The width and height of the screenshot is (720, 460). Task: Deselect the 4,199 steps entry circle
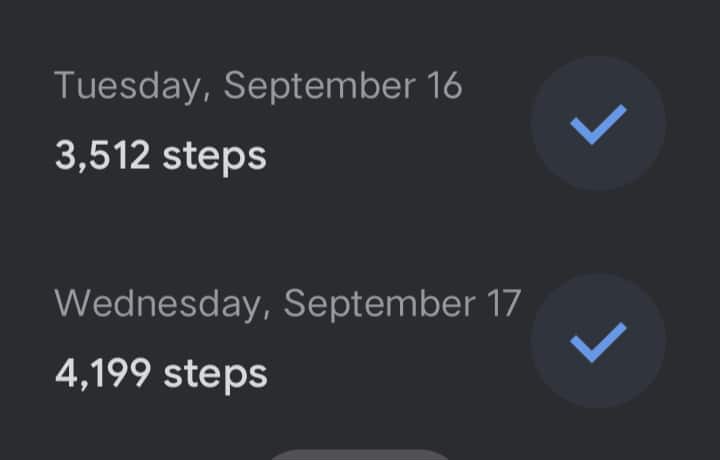click(x=598, y=342)
